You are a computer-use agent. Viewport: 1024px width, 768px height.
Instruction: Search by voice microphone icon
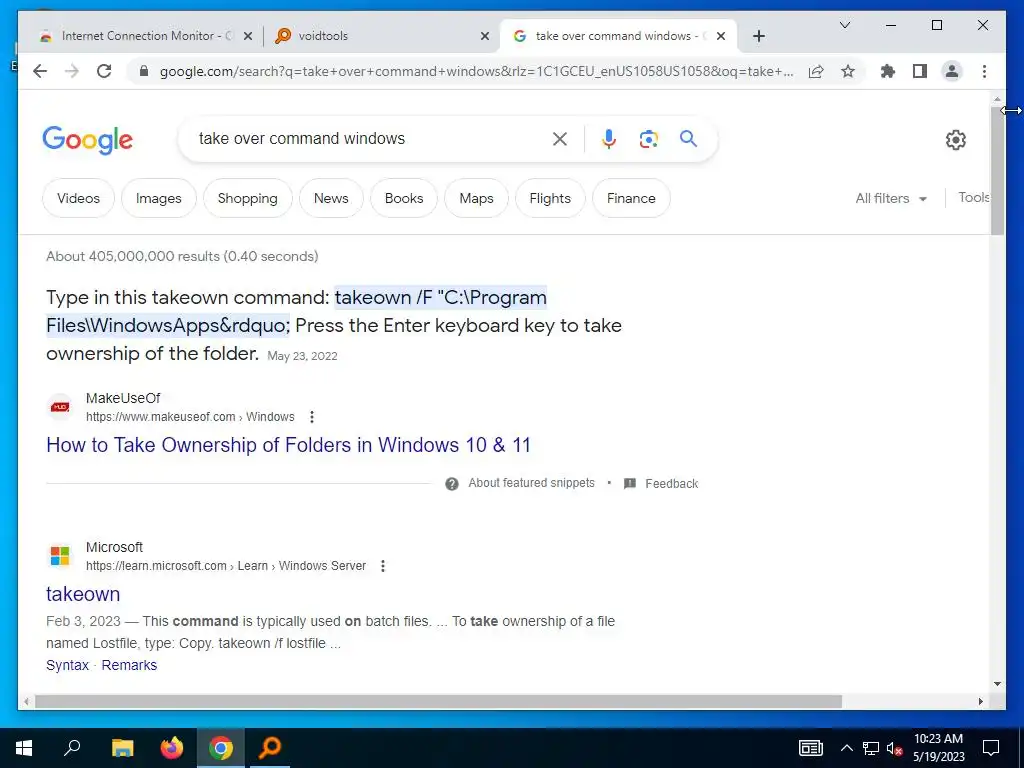(x=609, y=138)
